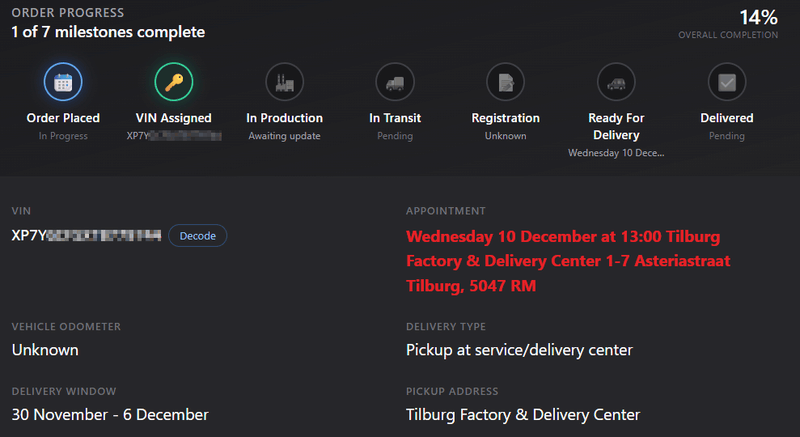Click the Order Placed milestone label
The width and height of the screenshot is (800, 437).
click(63, 118)
